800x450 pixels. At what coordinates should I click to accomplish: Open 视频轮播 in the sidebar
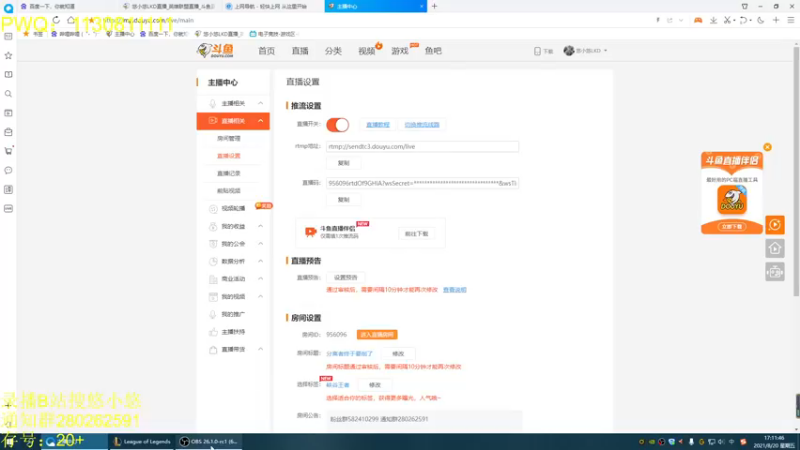pos(233,208)
